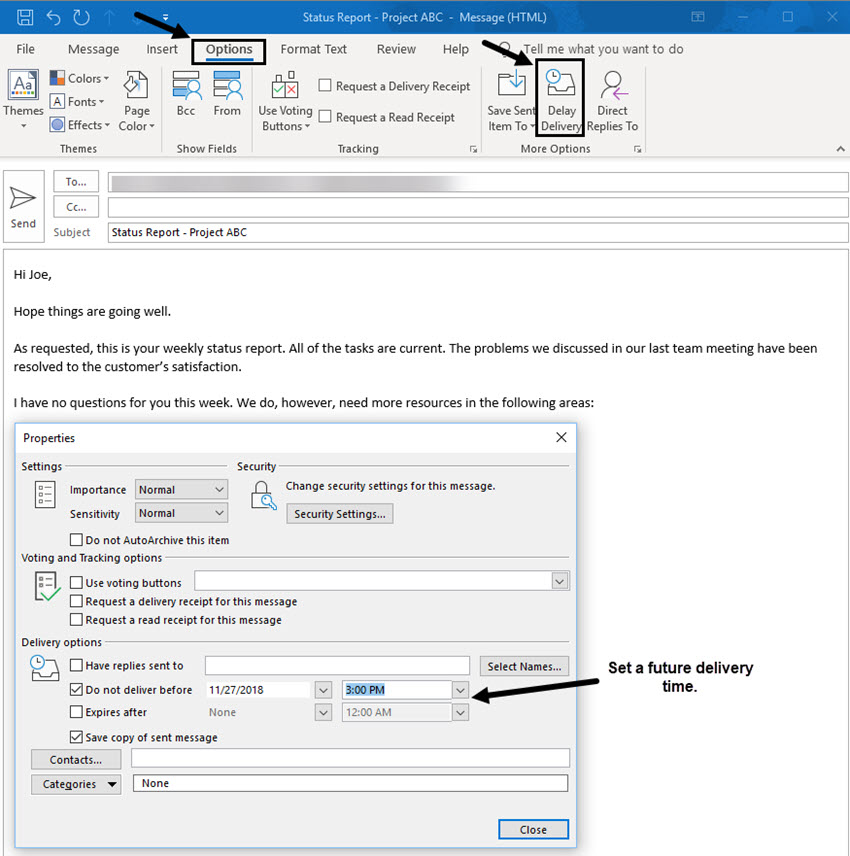The image size is (850, 856).
Task: Open the Themes gallery
Action: 22,97
